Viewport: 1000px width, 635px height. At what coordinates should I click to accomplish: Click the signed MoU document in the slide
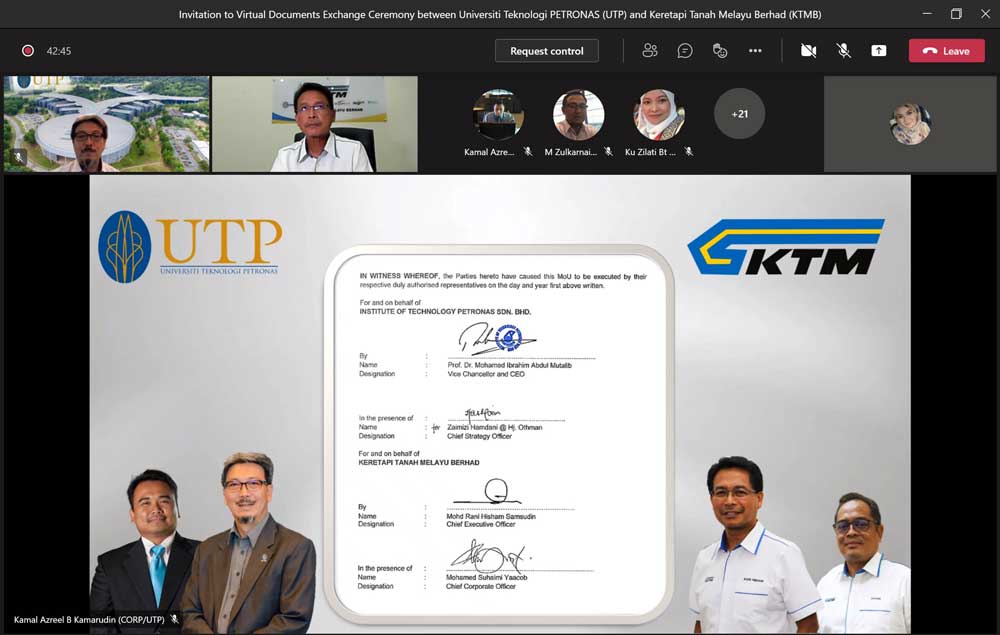click(499, 434)
